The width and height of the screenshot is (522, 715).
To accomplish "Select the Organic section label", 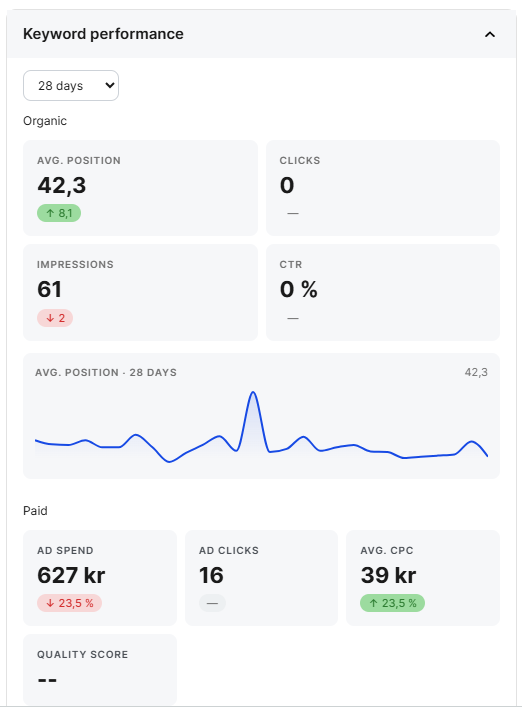I will point(45,121).
